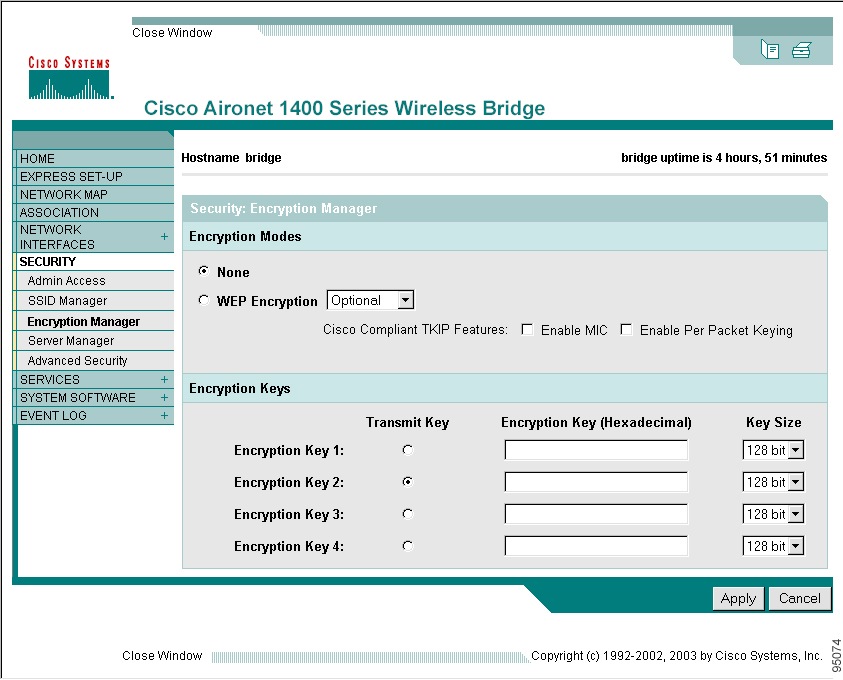Open Key Size dropdown for Key 4
Viewport: 843px width, 680px height.
click(x=773, y=546)
